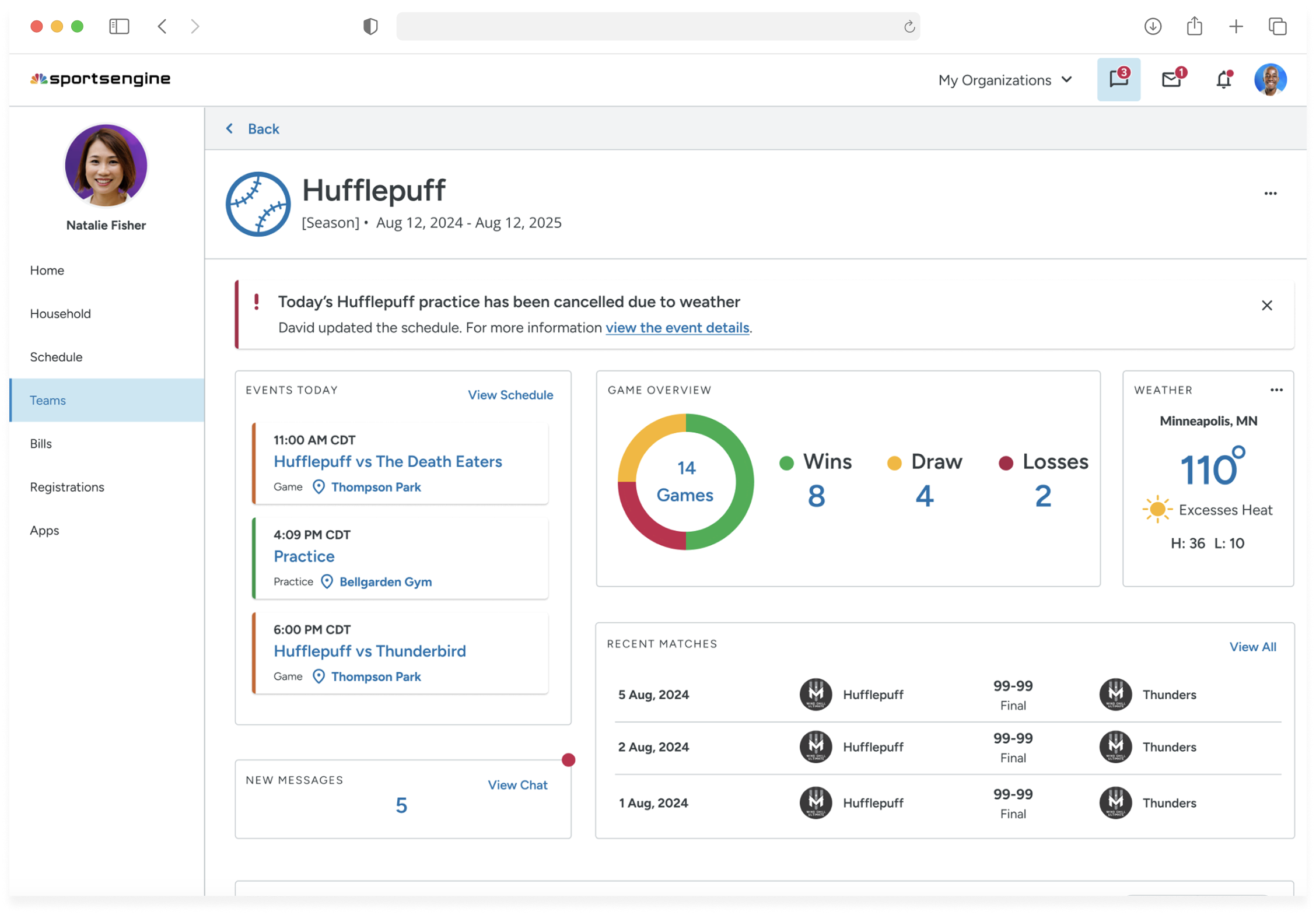Click the Hufflepuff baseball team logo

[x=258, y=204]
